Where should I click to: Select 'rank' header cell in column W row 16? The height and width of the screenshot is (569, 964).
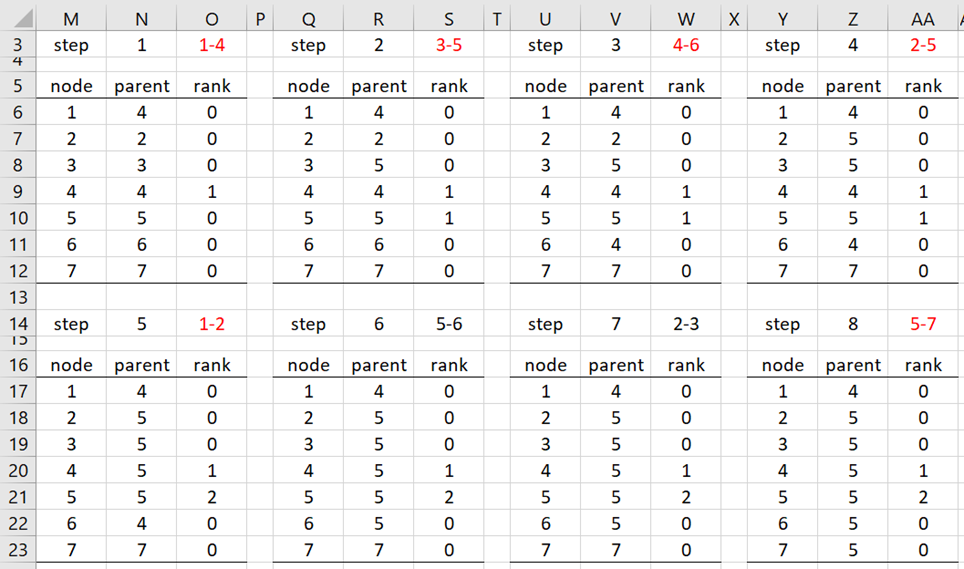tap(686, 365)
